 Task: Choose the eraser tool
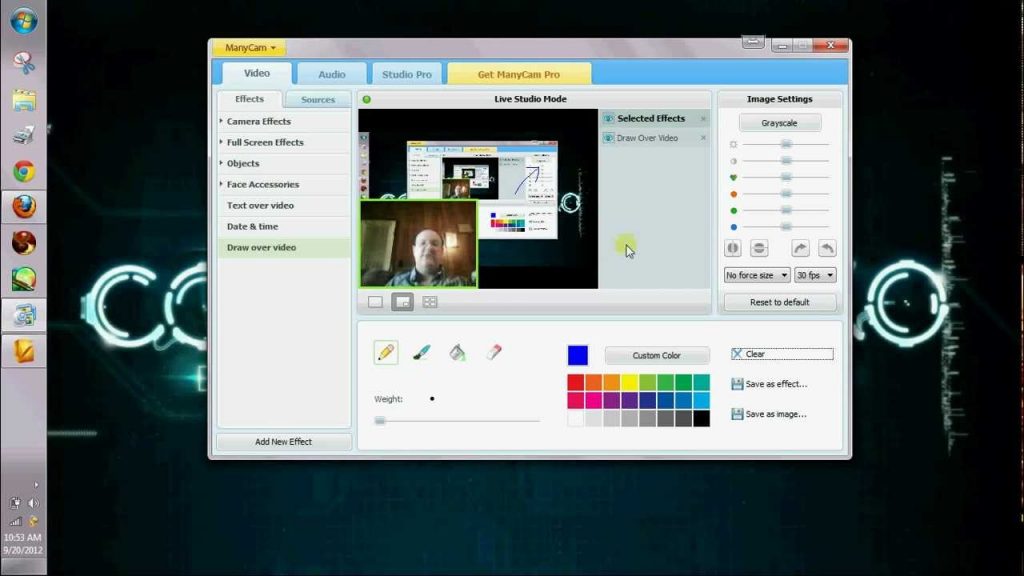tap(493, 352)
